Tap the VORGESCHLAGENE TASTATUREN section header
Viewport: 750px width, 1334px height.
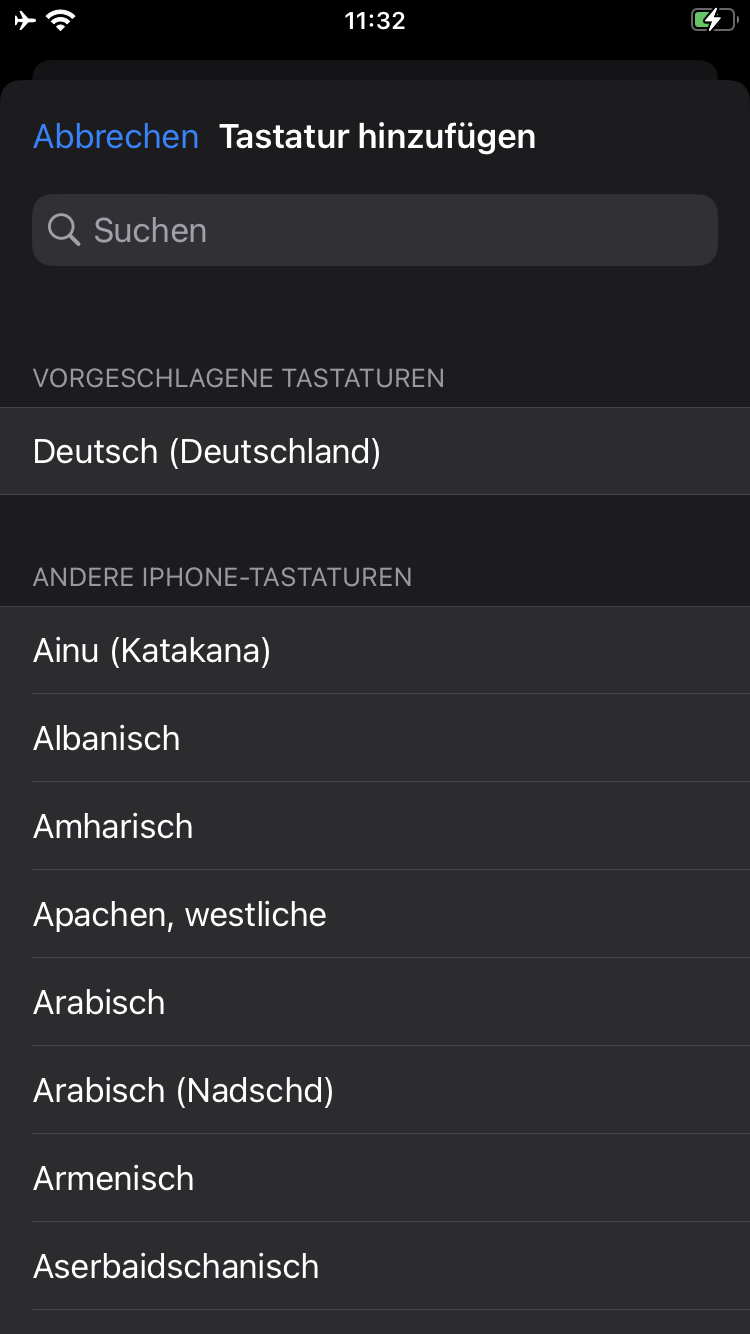240,378
